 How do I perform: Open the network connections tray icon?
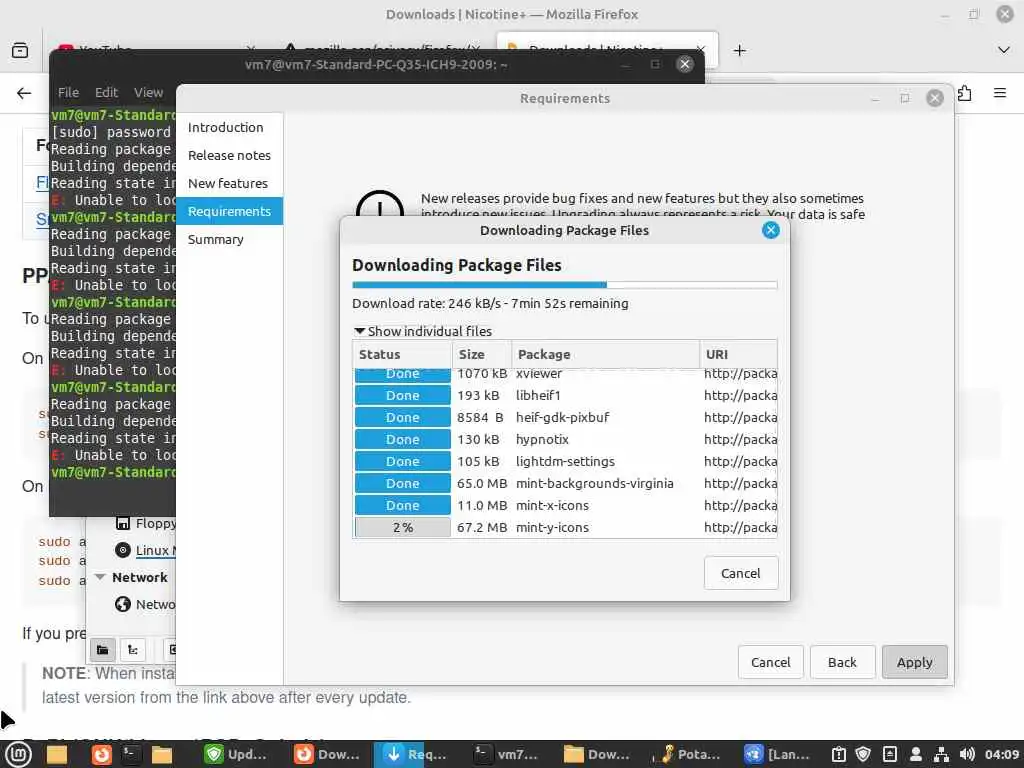point(941,754)
